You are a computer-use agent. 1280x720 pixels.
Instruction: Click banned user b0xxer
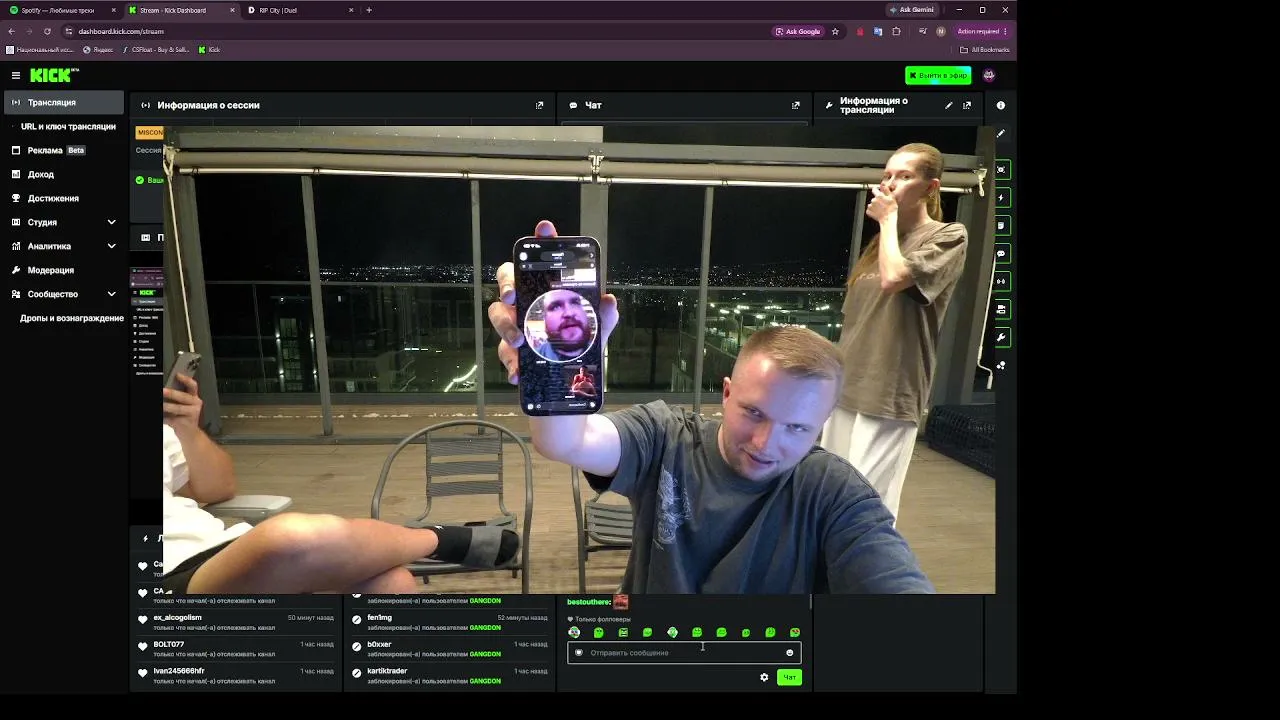point(379,645)
